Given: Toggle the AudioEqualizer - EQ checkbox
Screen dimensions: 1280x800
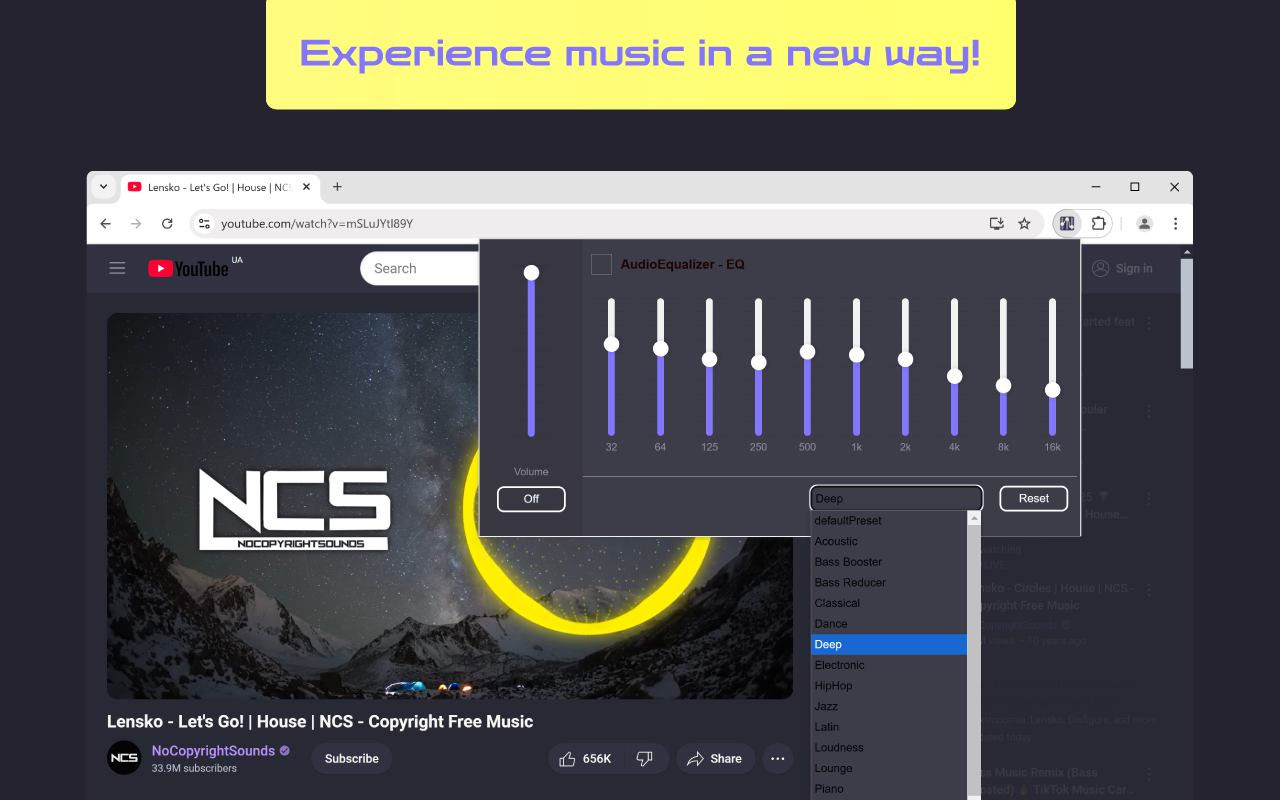Looking at the screenshot, I should (x=601, y=264).
